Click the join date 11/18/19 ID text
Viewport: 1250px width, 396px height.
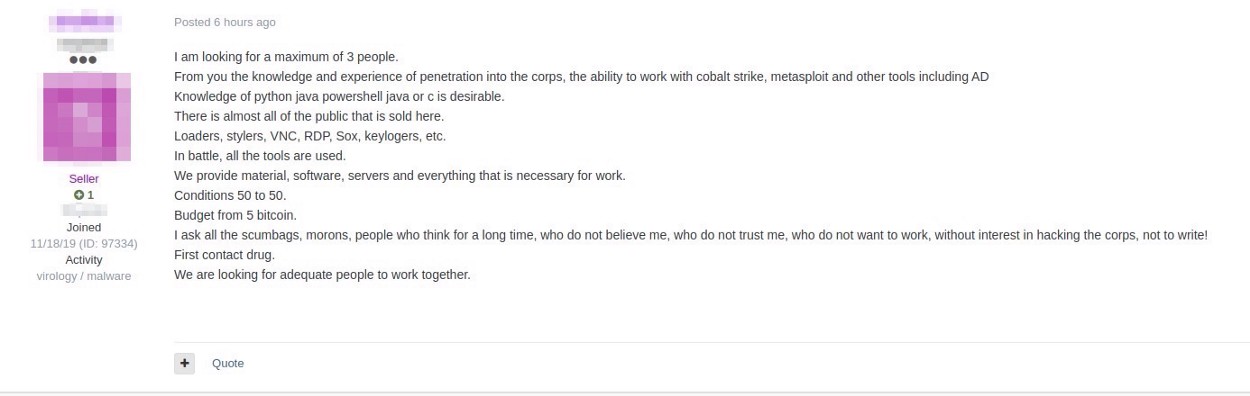coord(84,243)
